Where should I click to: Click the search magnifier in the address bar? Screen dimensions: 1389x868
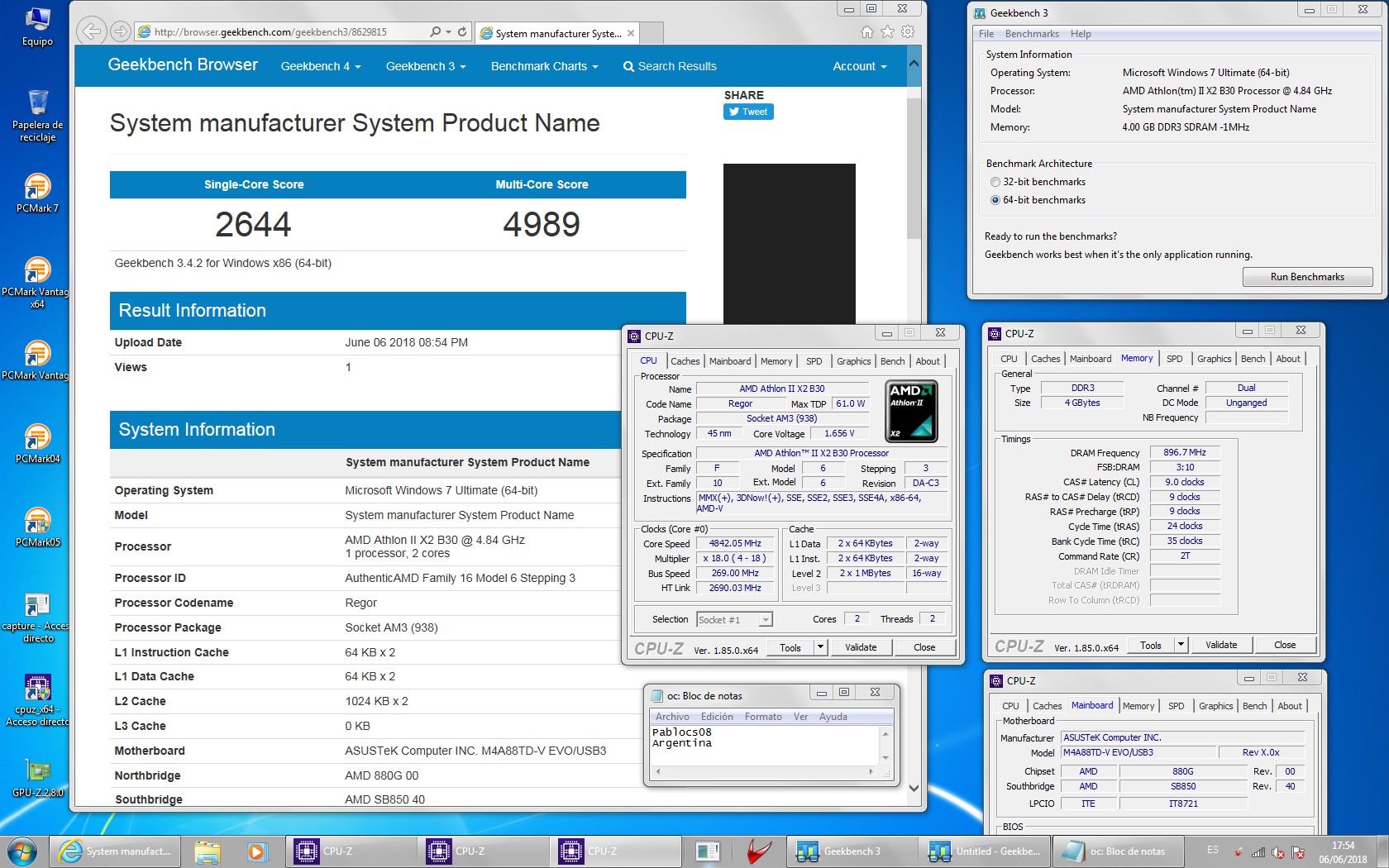tap(435, 31)
